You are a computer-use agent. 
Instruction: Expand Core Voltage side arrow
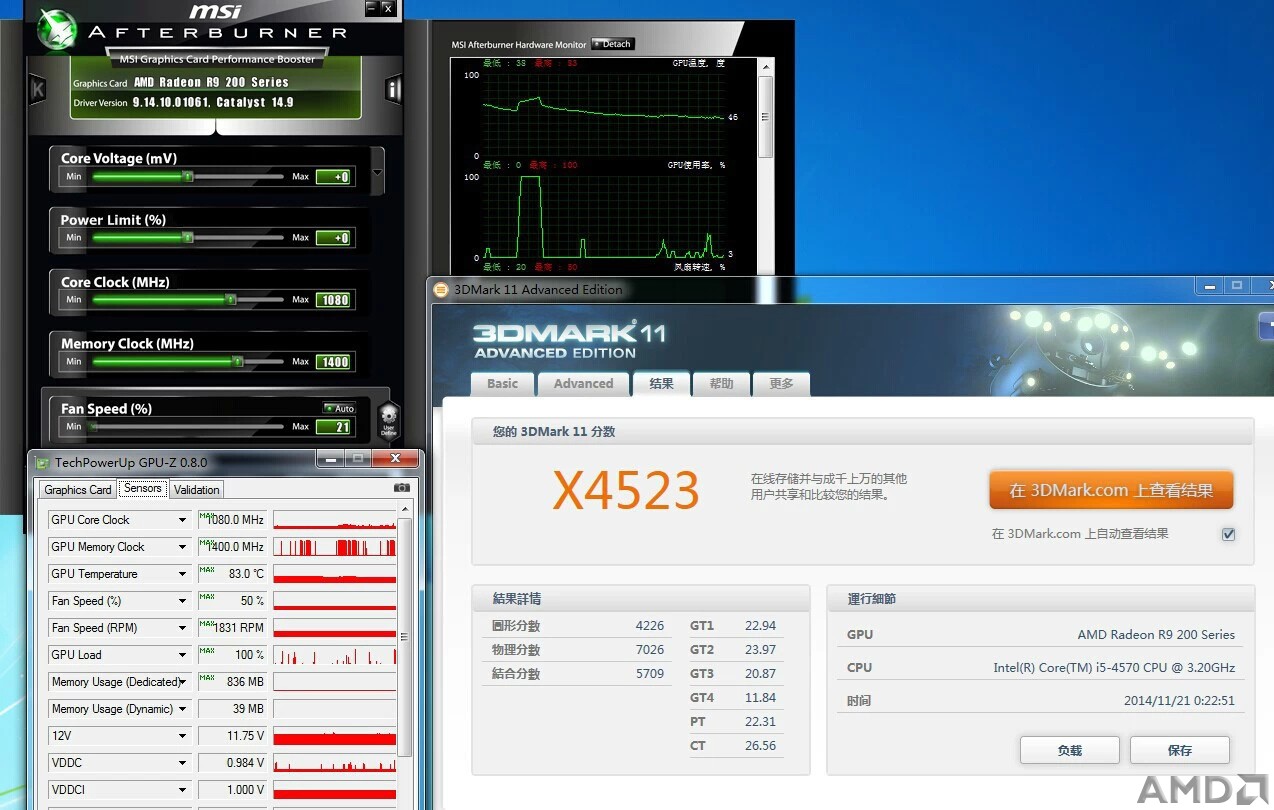(377, 173)
